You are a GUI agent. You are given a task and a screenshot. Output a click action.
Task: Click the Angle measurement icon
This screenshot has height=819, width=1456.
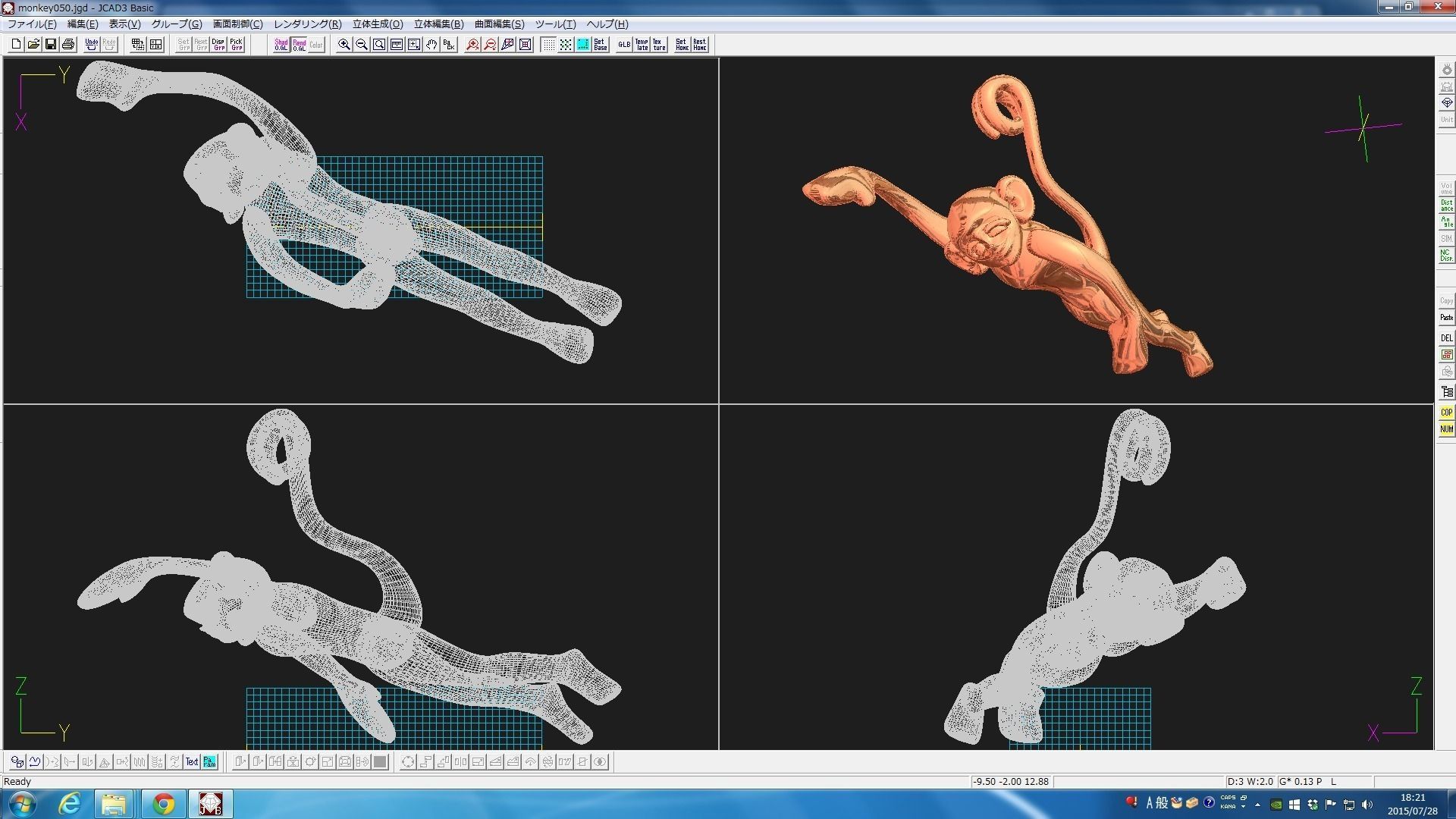(1446, 222)
